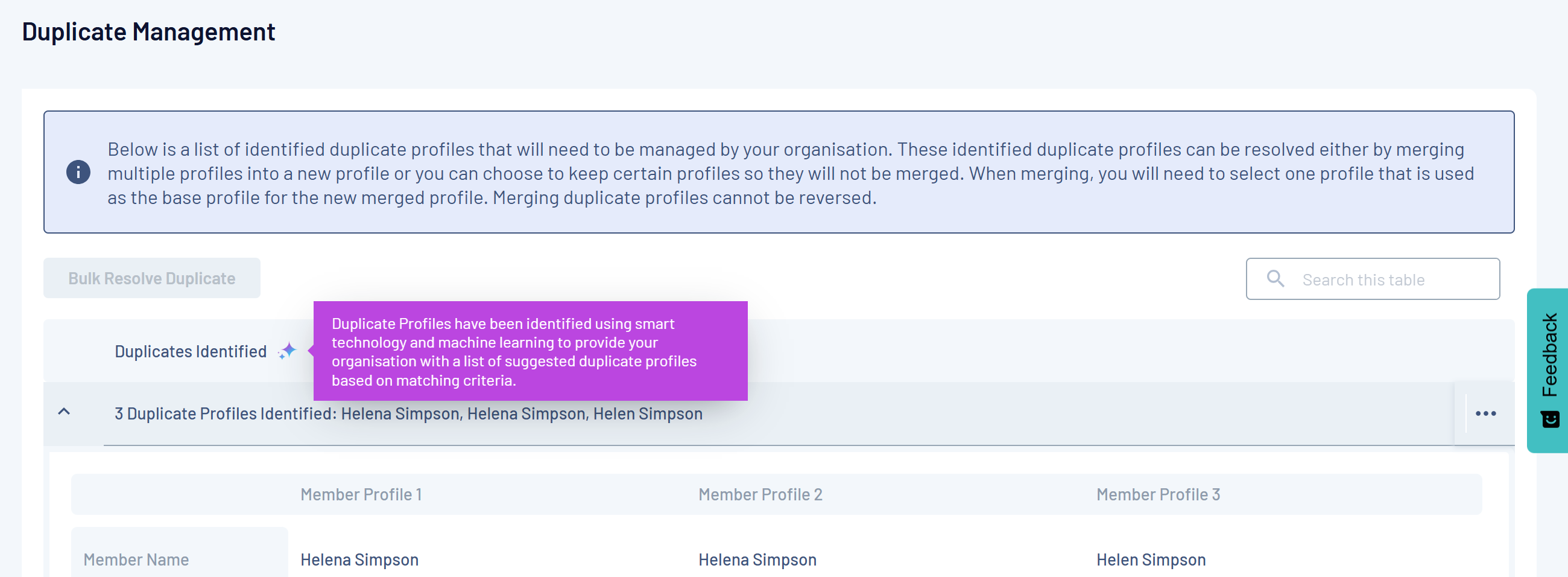Select the Member Profile 1 column header
The width and height of the screenshot is (1568, 577).
coord(361,494)
